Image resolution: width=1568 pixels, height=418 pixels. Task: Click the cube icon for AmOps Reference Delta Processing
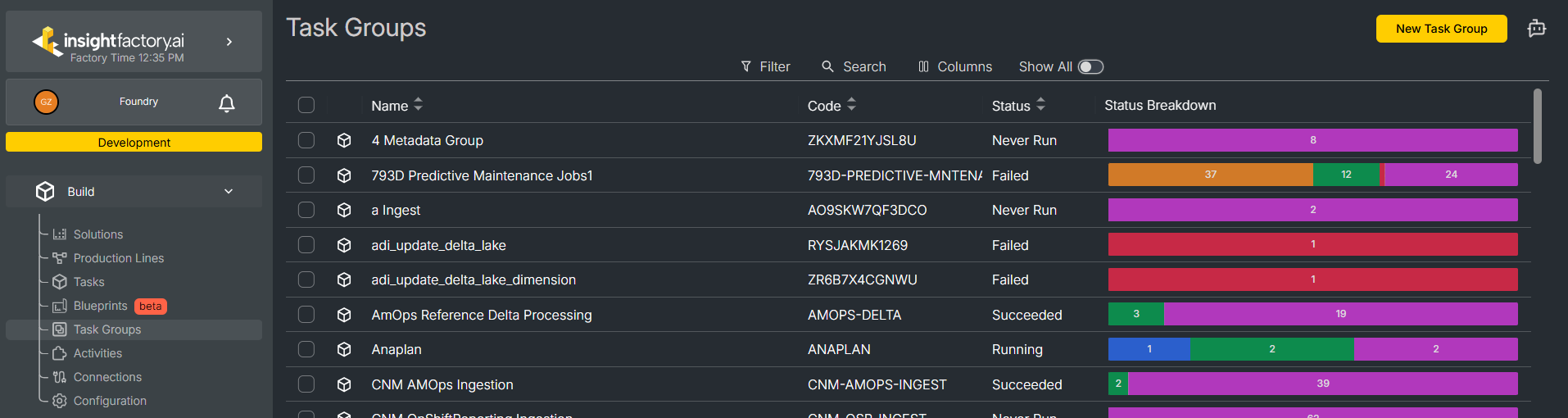[344, 315]
